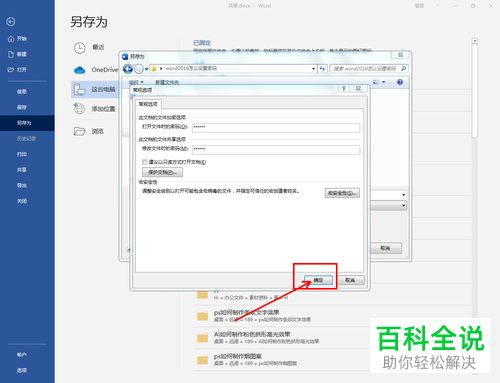Expand the address bar history dropdown
The image size is (500, 383).
313,69
